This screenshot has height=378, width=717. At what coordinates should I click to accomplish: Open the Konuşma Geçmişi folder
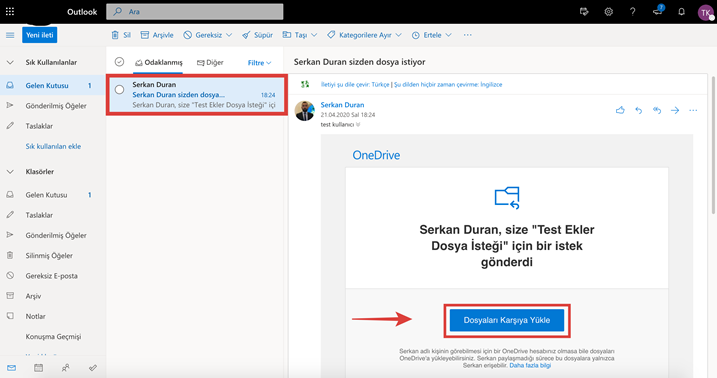pos(53,336)
